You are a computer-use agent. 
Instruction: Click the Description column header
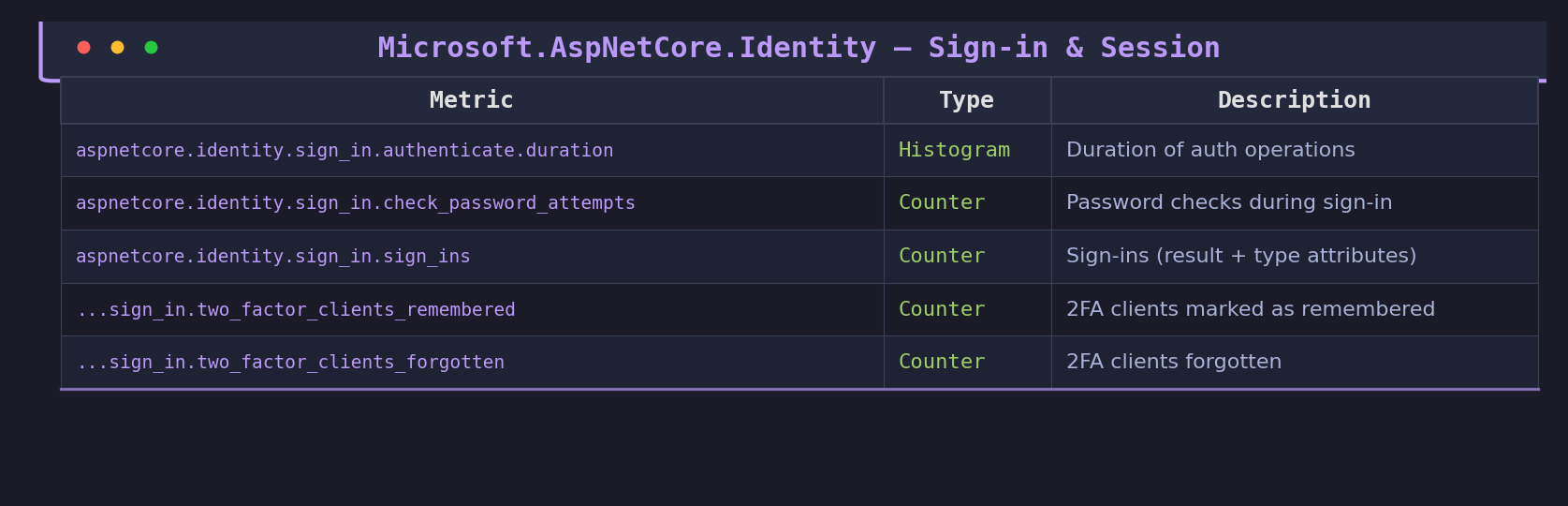click(1294, 100)
